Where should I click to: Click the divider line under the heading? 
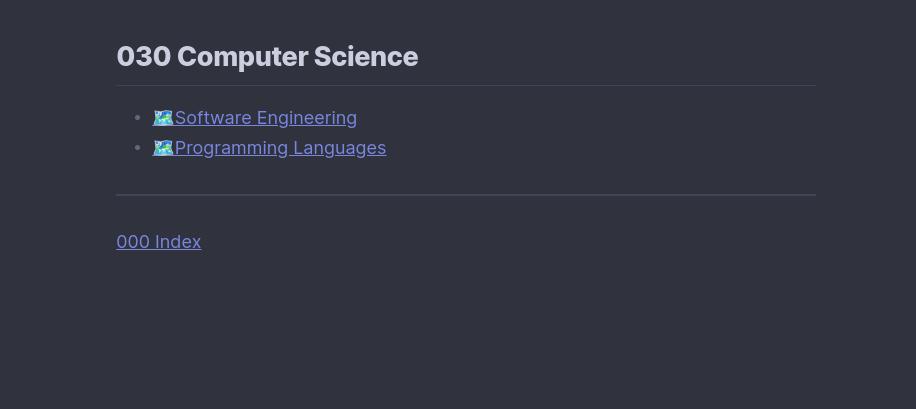(x=466, y=86)
